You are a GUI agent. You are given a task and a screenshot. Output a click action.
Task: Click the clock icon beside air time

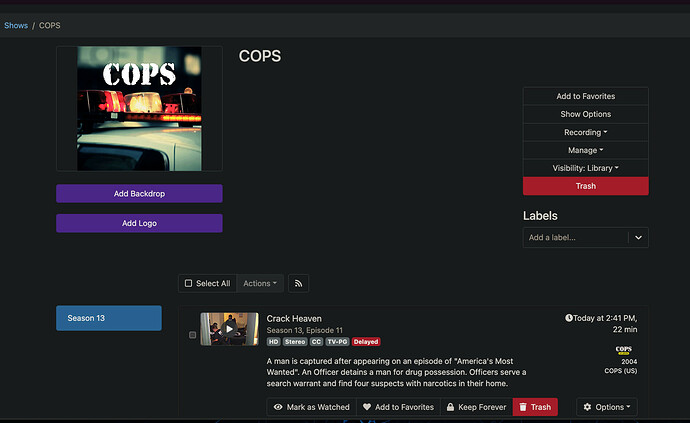(569, 318)
